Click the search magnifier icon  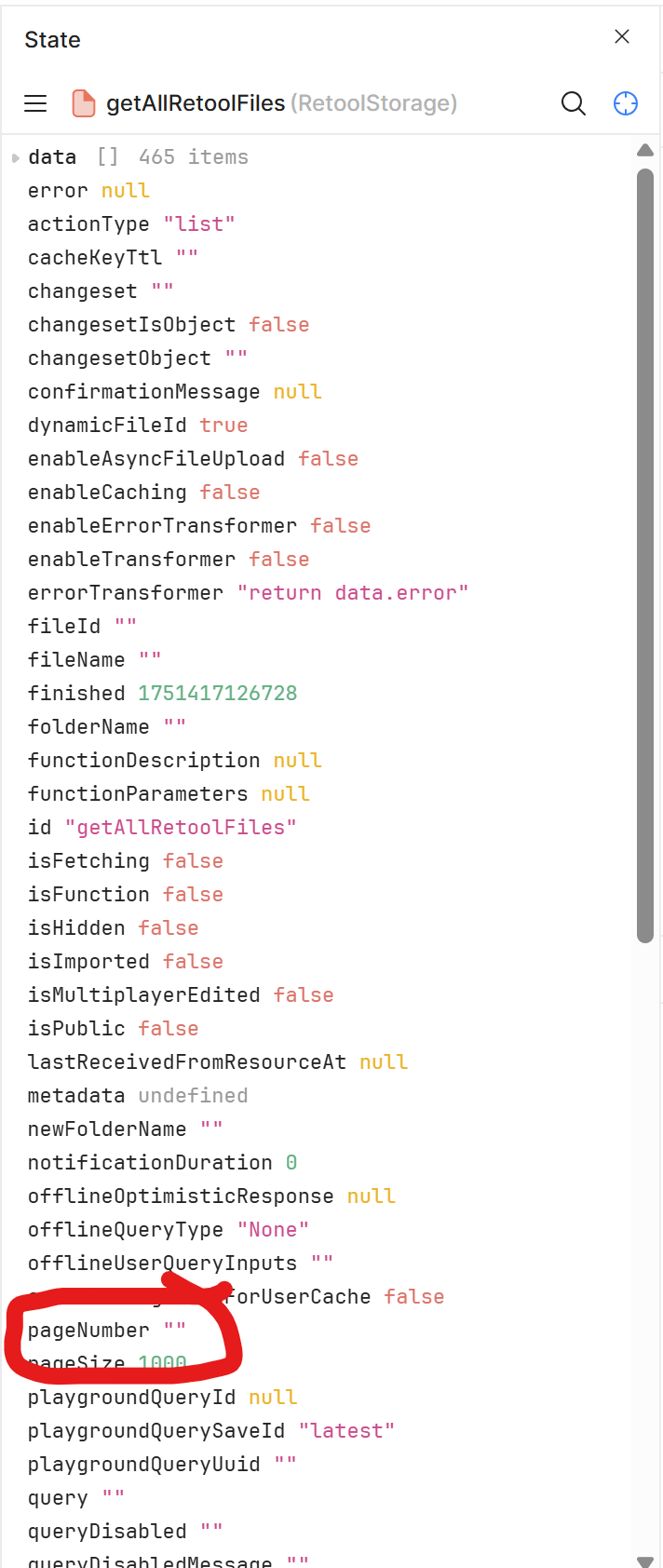[x=574, y=103]
